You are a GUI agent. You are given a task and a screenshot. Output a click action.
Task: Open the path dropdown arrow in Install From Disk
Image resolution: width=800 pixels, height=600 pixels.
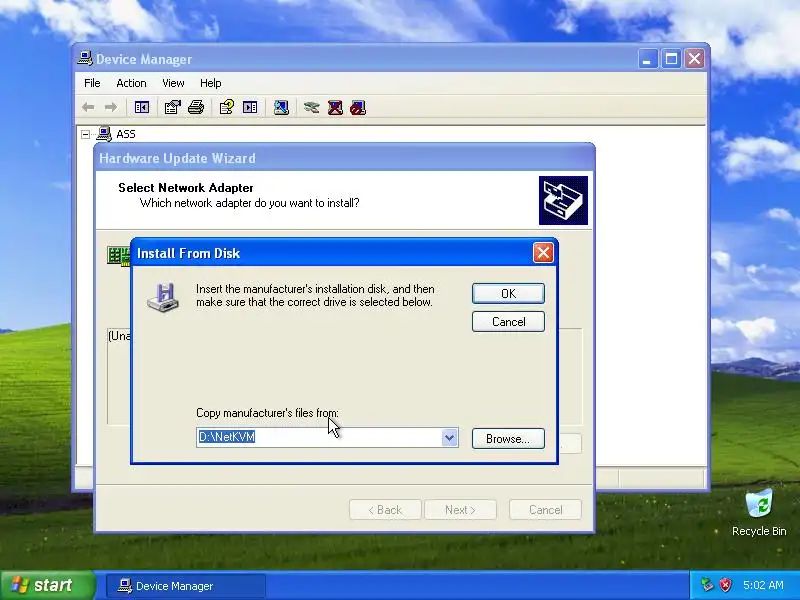[449, 437]
